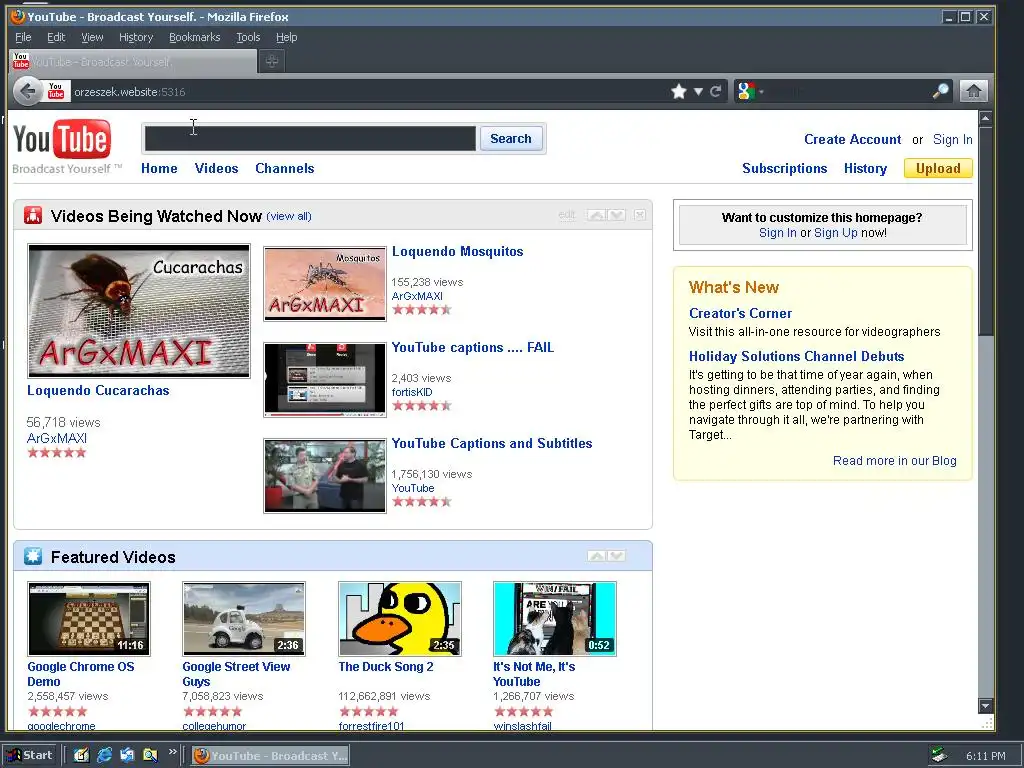Open the Tools menu
The image size is (1024, 768).
tap(248, 37)
